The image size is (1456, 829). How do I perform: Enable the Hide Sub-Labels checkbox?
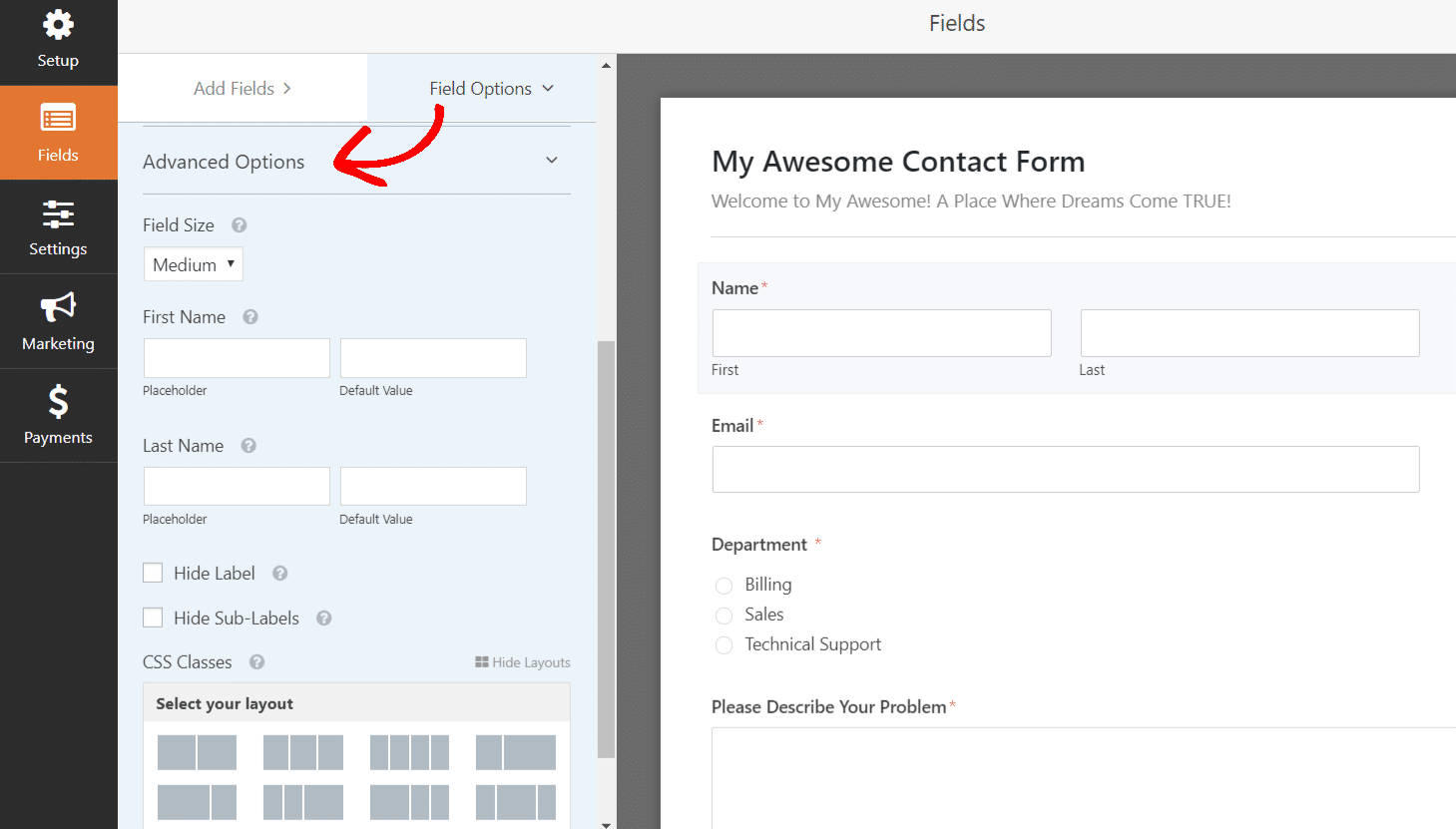coord(153,618)
